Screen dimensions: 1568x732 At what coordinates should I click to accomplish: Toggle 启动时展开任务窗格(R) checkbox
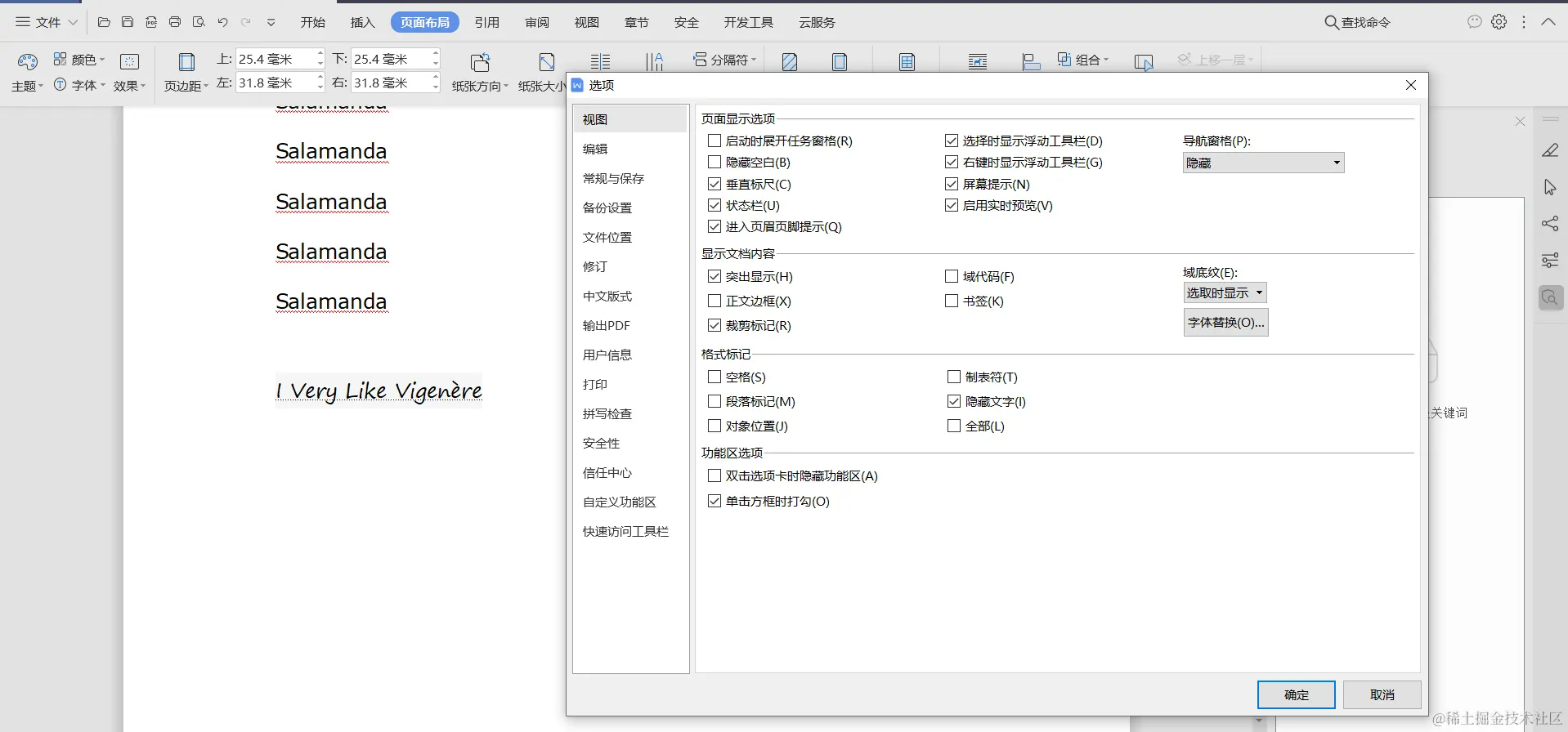[715, 141]
